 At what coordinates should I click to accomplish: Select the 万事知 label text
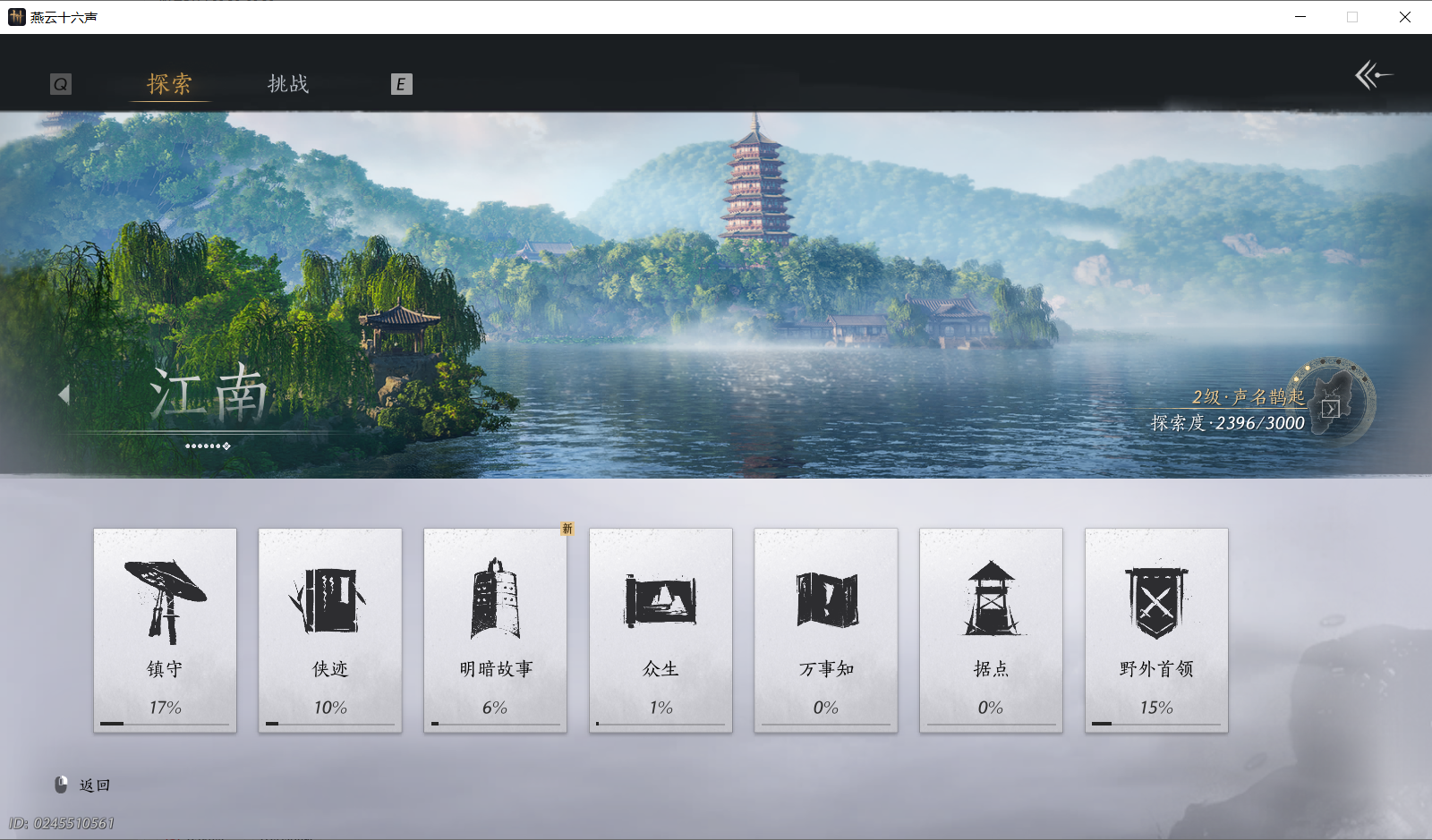826,668
